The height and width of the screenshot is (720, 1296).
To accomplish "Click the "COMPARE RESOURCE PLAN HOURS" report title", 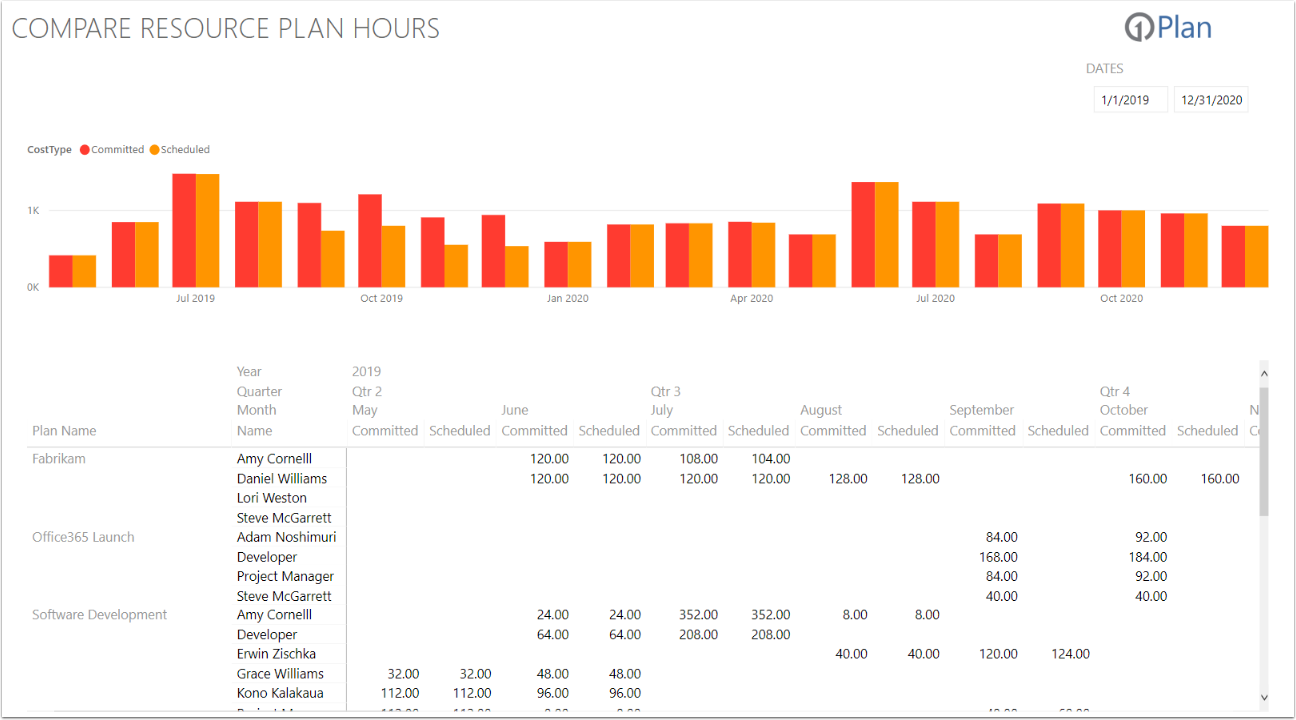I will click(x=225, y=28).
